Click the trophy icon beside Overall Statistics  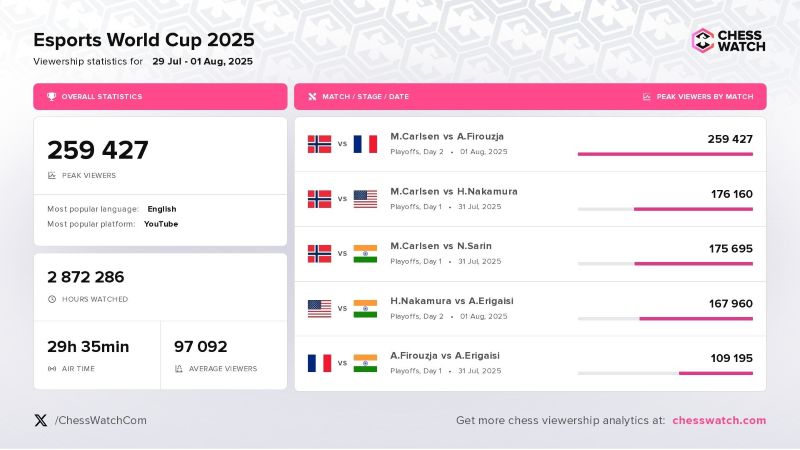click(51, 97)
